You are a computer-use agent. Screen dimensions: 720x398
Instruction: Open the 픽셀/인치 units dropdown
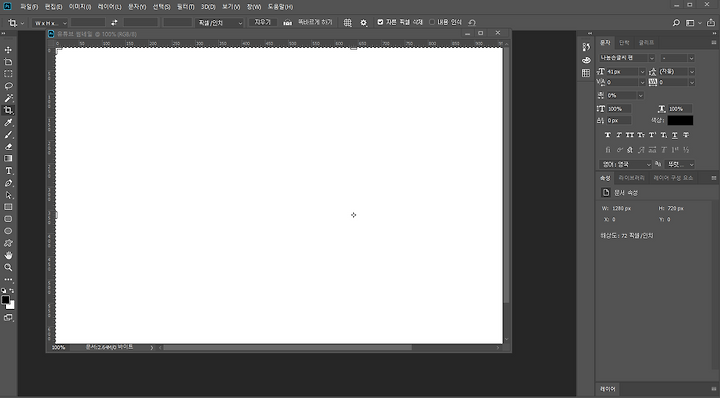[x=220, y=22]
